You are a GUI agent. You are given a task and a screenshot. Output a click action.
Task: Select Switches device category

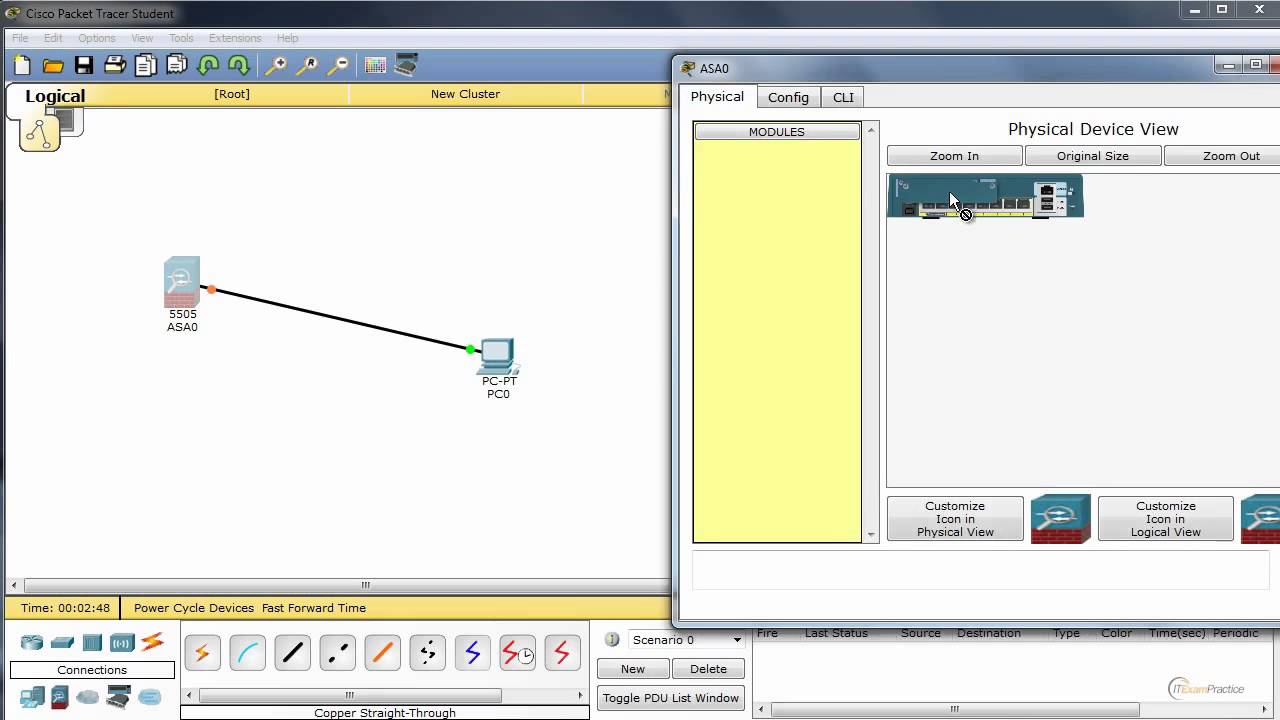(x=62, y=642)
